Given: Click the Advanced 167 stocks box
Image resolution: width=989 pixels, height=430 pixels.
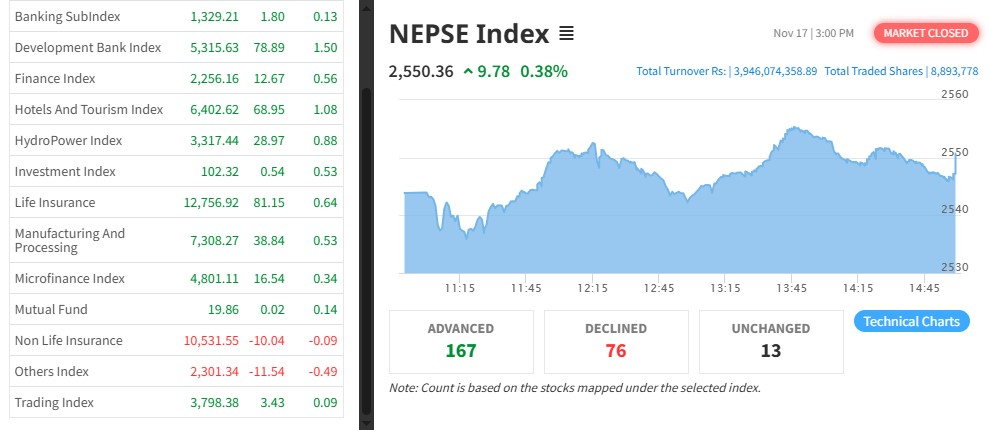Looking at the screenshot, I should point(461,341).
